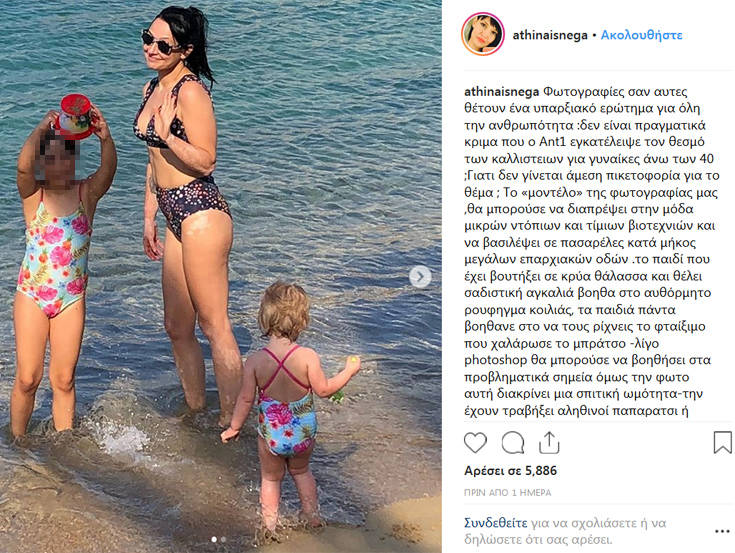This screenshot has height=553, width=735.
Task: Click the Συνδεθείτε login link
Action: pos(495,523)
